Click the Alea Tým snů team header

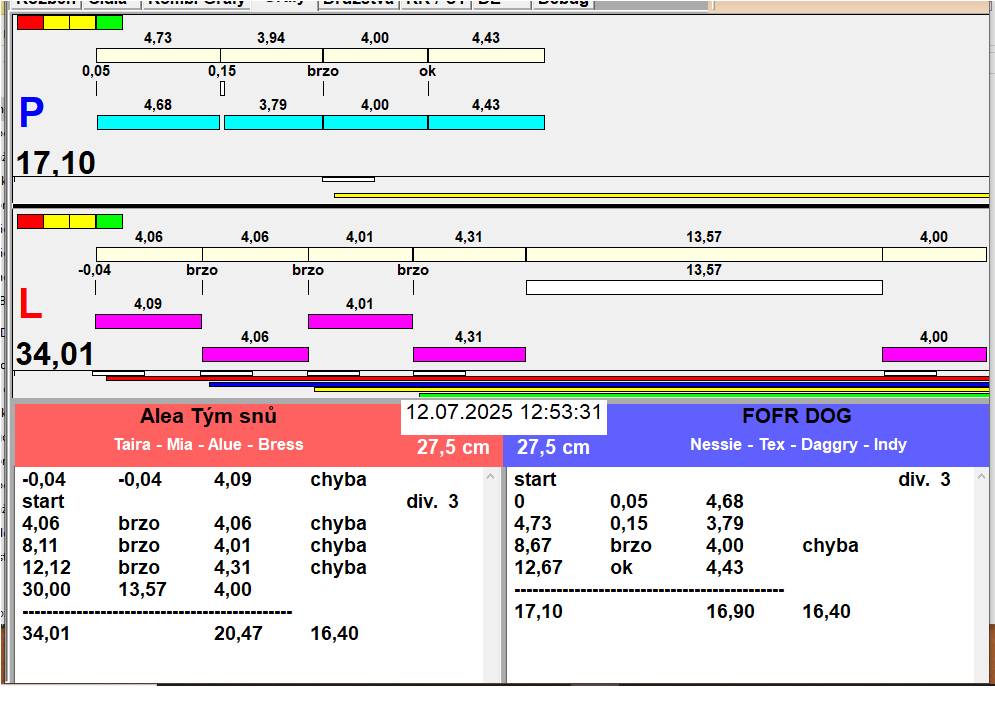(x=208, y=417)
